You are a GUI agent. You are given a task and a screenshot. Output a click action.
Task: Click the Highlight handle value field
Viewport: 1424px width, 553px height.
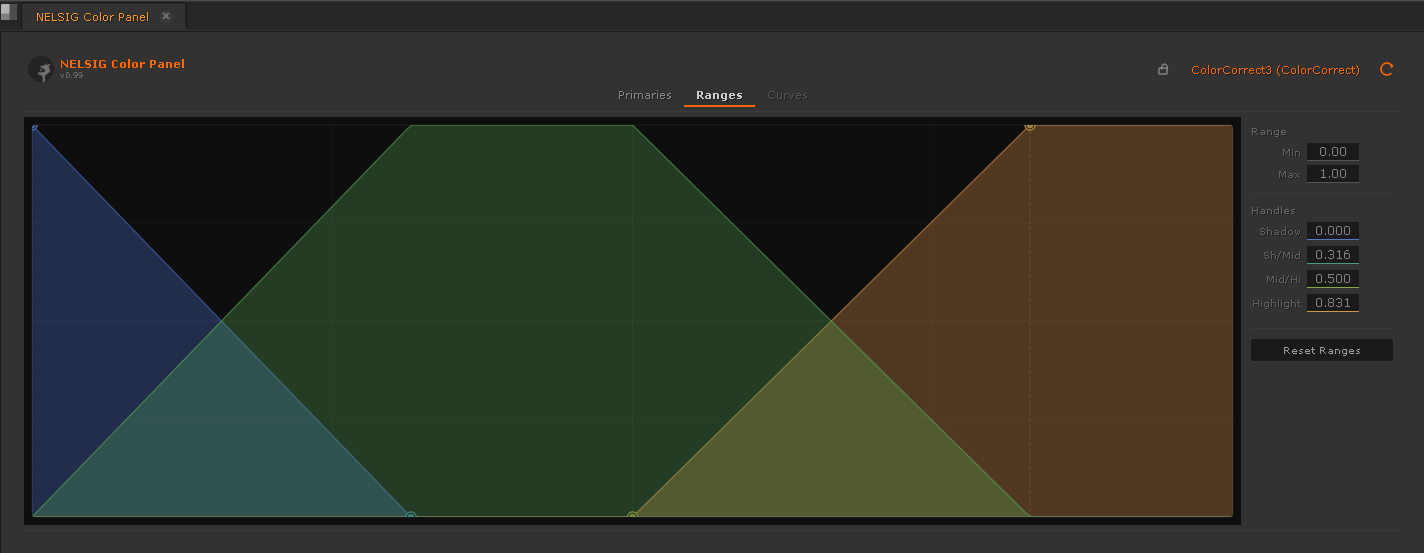[1333, 303]
